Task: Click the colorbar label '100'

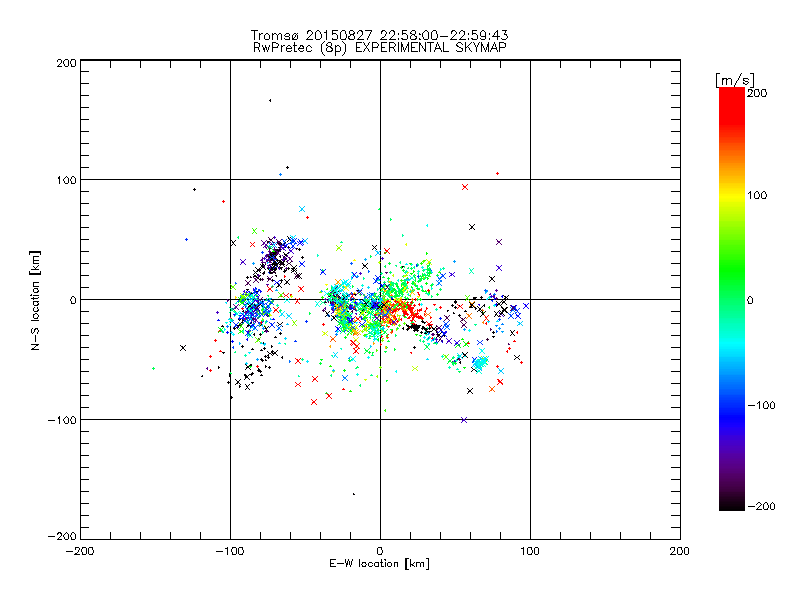Action: click(757, 195)
